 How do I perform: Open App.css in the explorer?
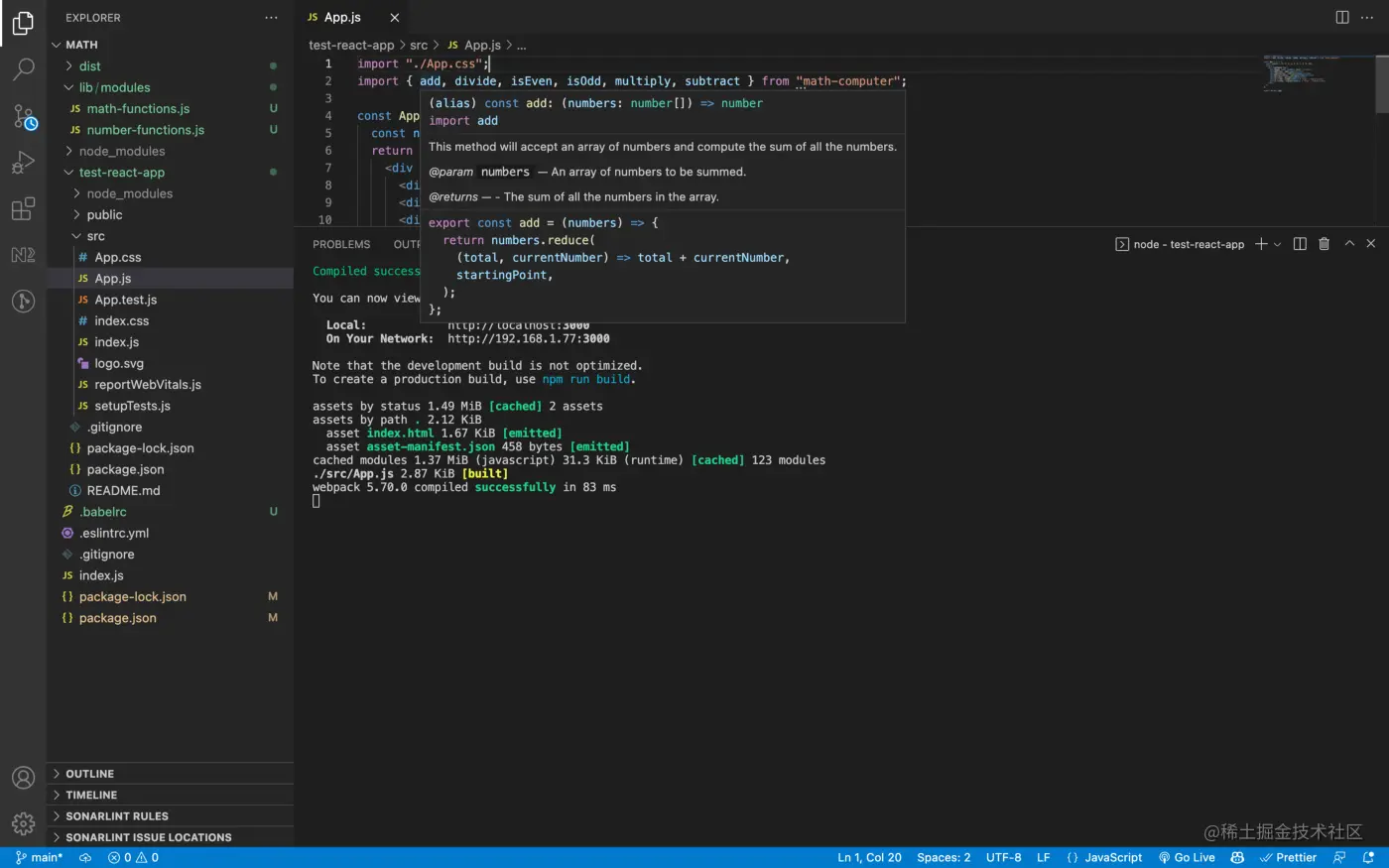170,258
